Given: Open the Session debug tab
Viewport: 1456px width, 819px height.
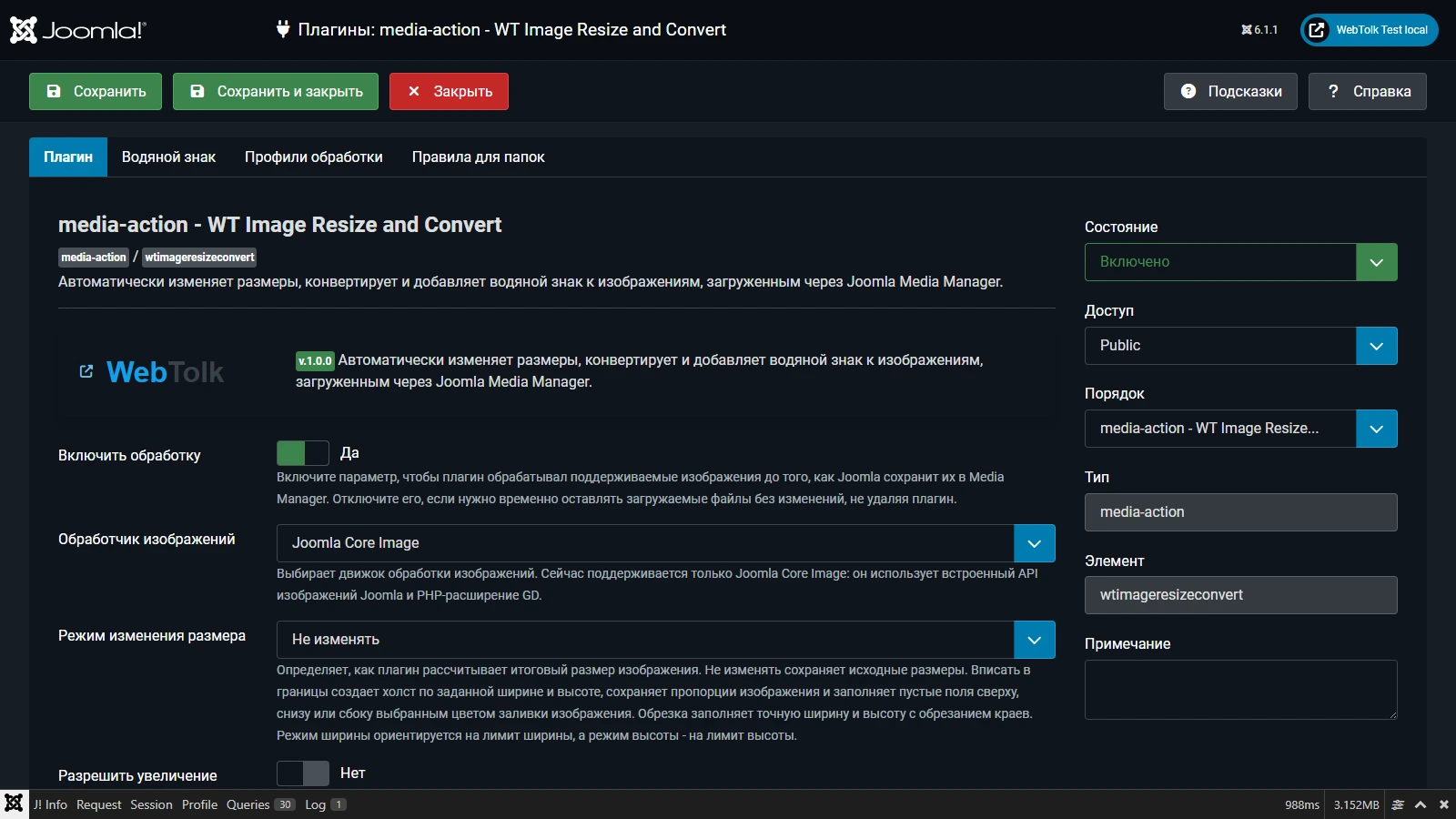Looking at the screenshot, I should click(151, 804).
